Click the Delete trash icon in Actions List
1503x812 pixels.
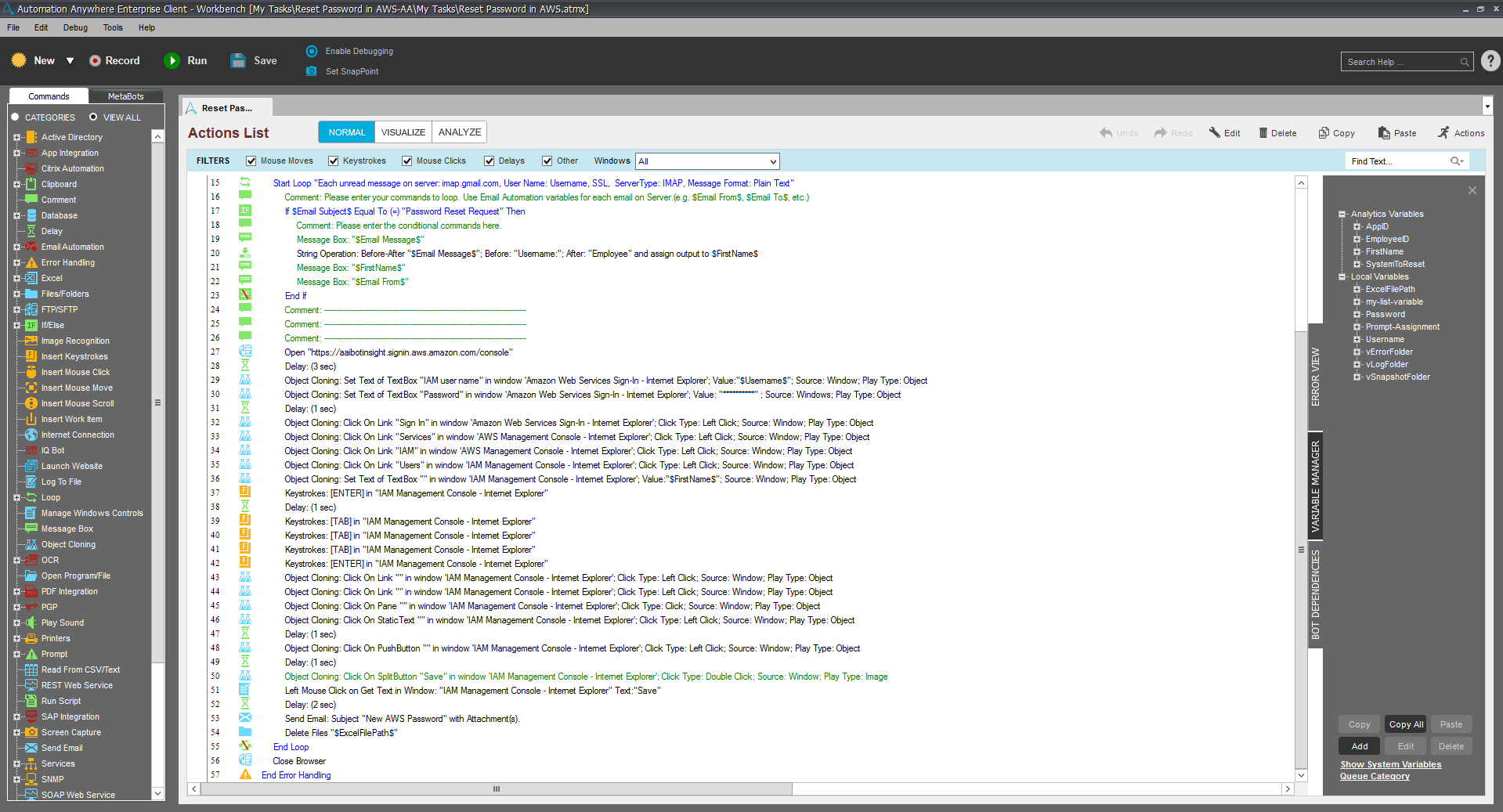[x=1263, y=133]
